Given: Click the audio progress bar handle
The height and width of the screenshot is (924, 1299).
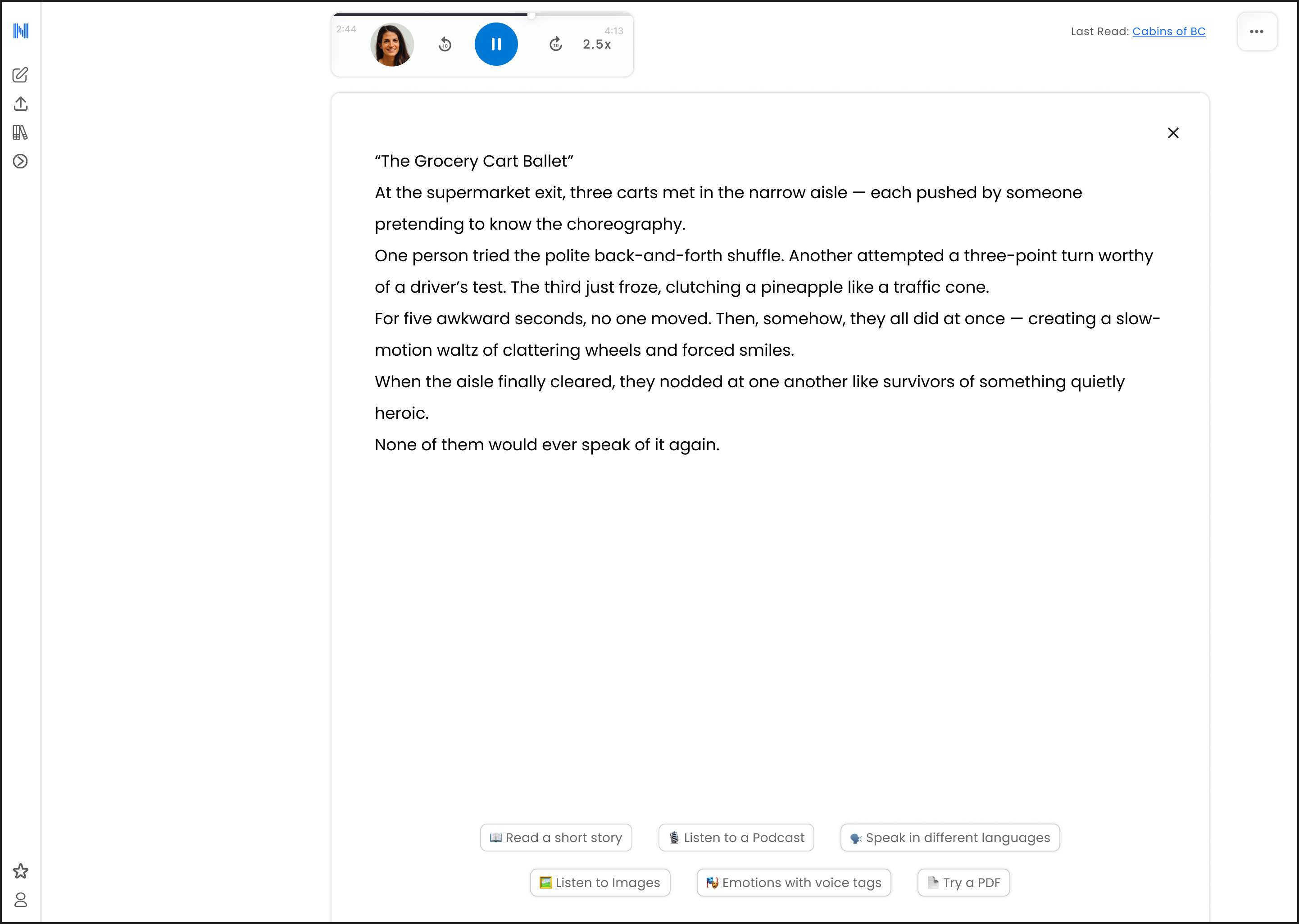Looking at the screenshot, I should (x=531, y=15).
